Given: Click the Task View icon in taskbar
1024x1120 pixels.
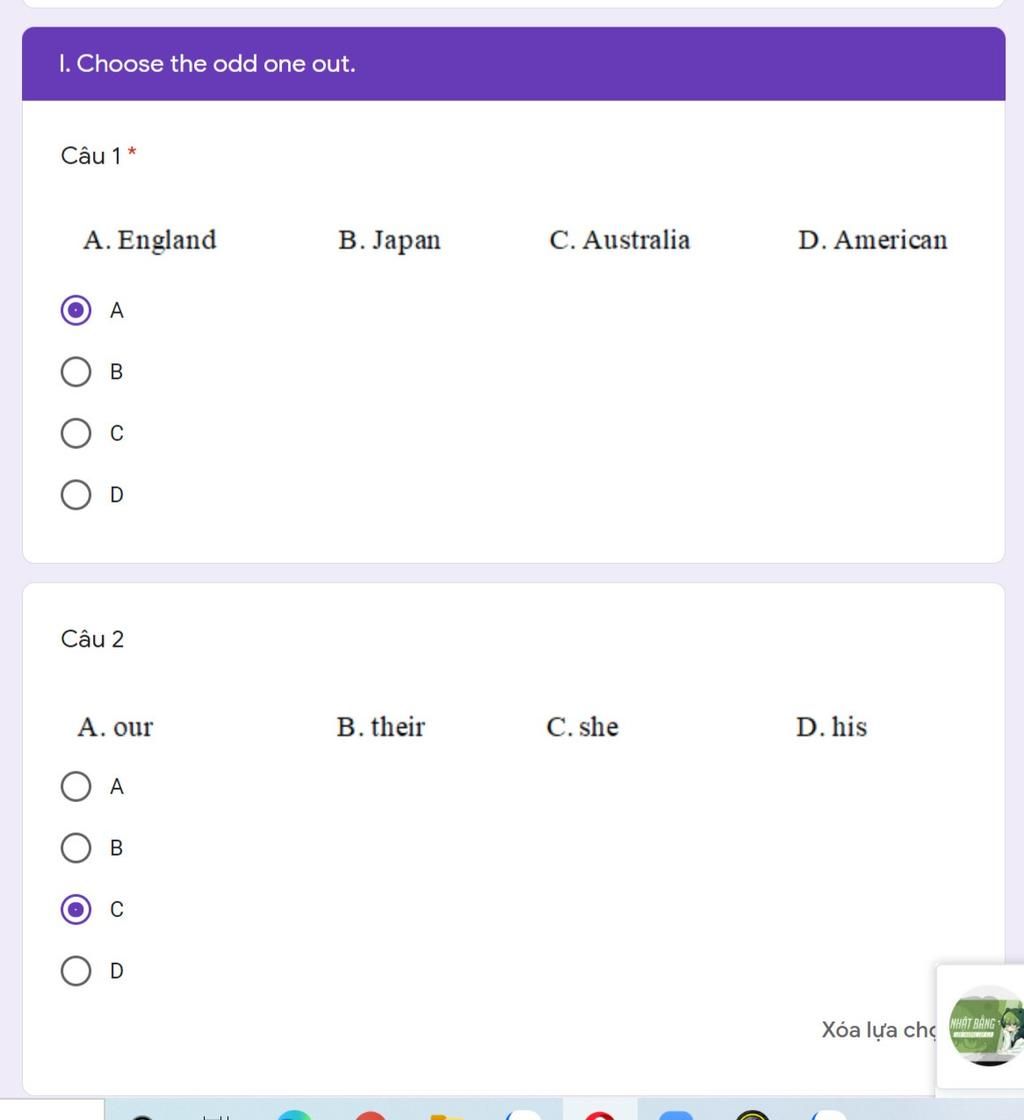Looking at the screenshot, I should pyautogui.click(x=216, y=1116).
